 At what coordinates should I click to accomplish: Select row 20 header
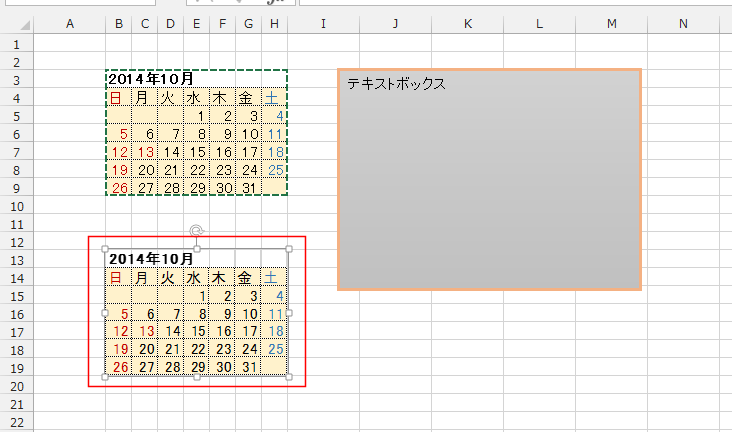17,386
